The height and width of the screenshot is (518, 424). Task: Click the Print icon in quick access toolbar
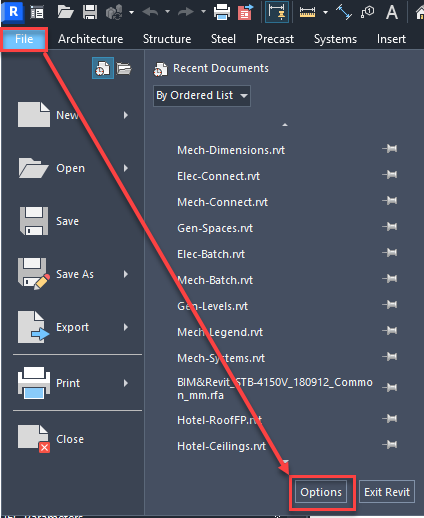(x=222, y=12)
